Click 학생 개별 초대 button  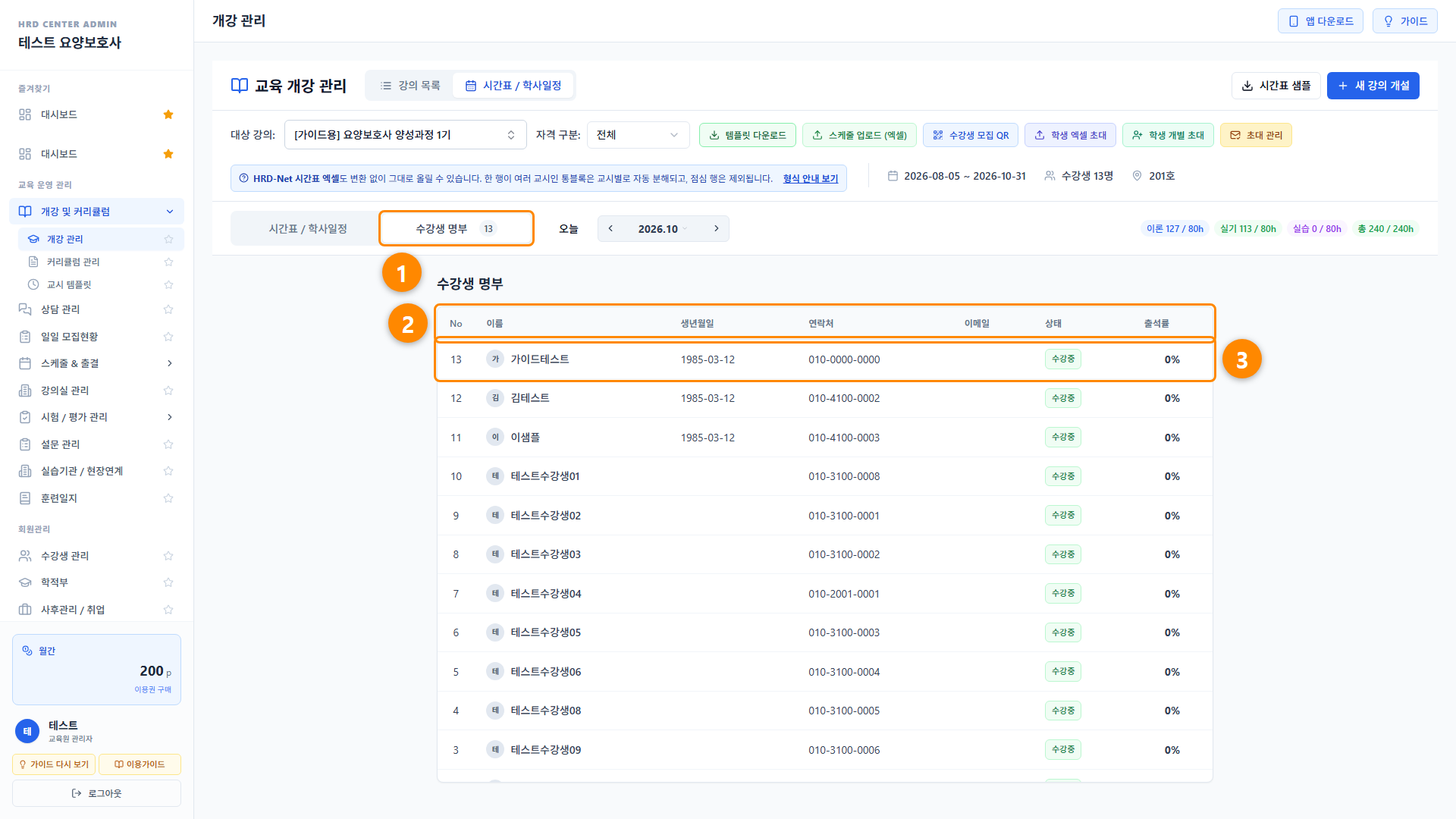pyautogui.click(x=1168, y=135)
